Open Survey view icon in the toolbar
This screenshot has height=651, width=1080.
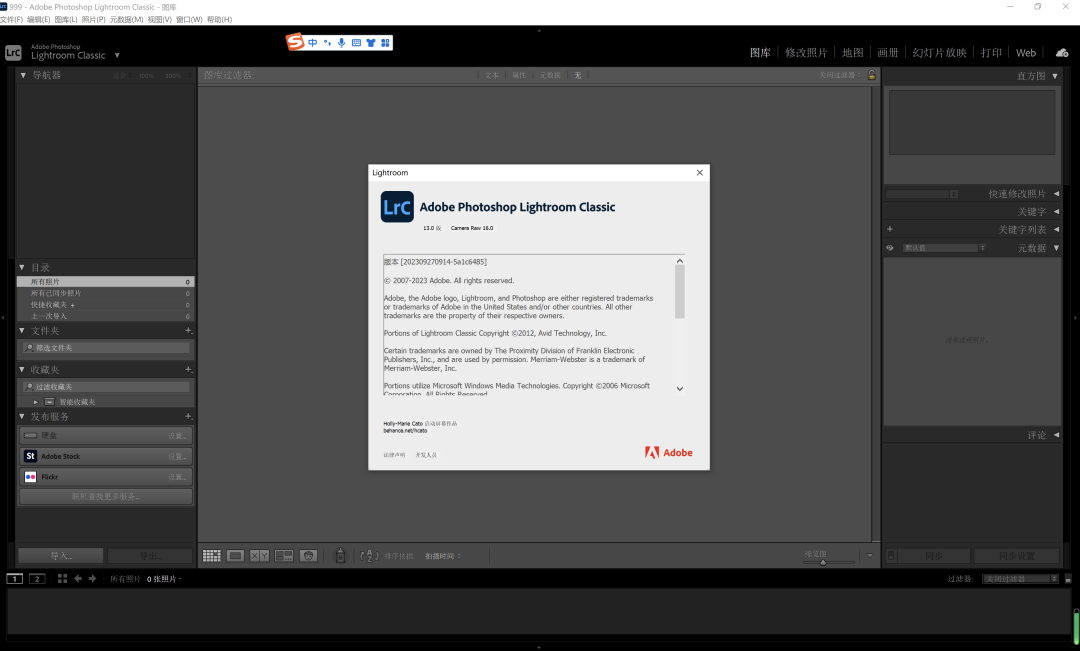284,556
